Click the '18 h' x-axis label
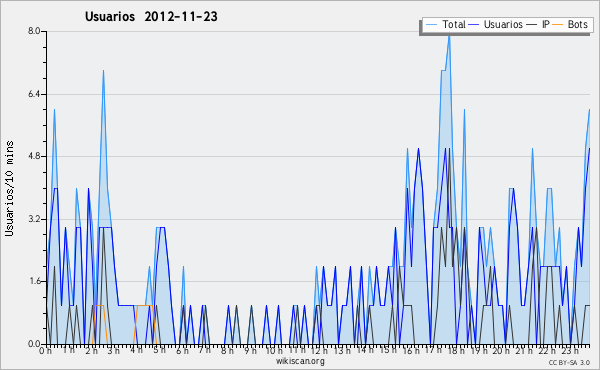The height and width of the screenshot is (370, 600). [457, 351]
